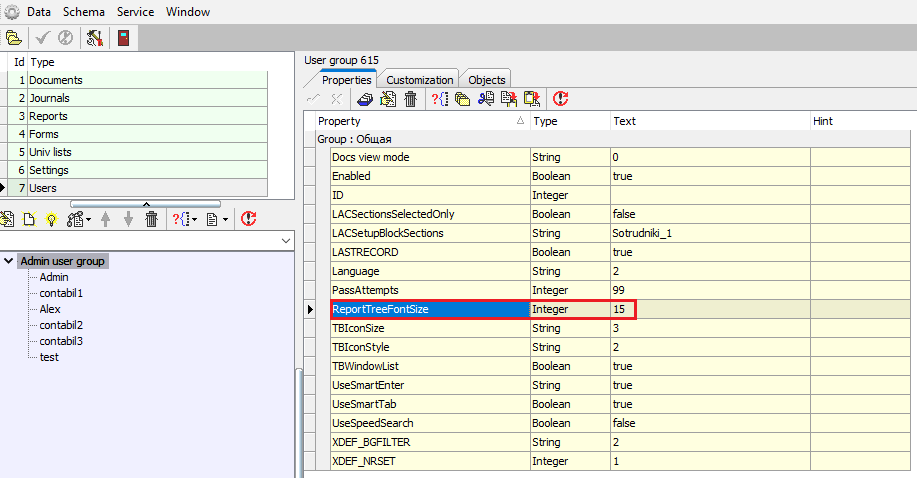Collapse upper panel with the caret splitter handle

click(146, 204)
